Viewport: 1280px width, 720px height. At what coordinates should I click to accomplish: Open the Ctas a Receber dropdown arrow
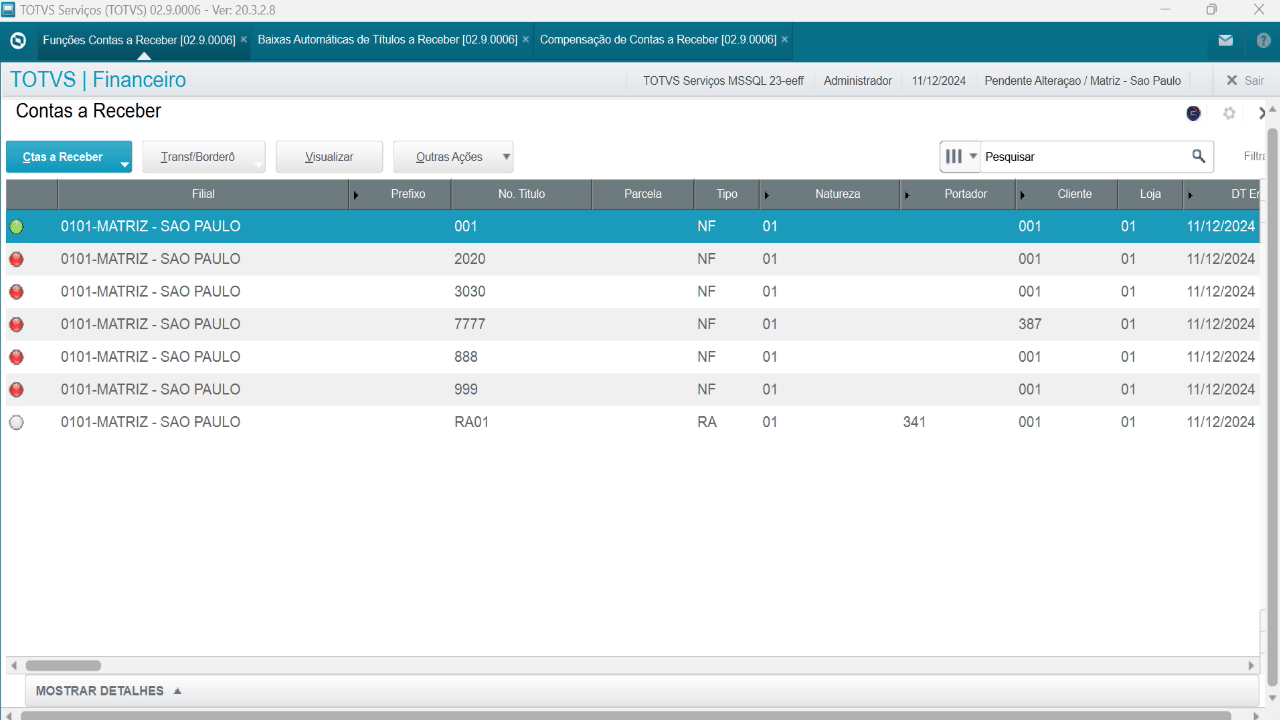124,164
